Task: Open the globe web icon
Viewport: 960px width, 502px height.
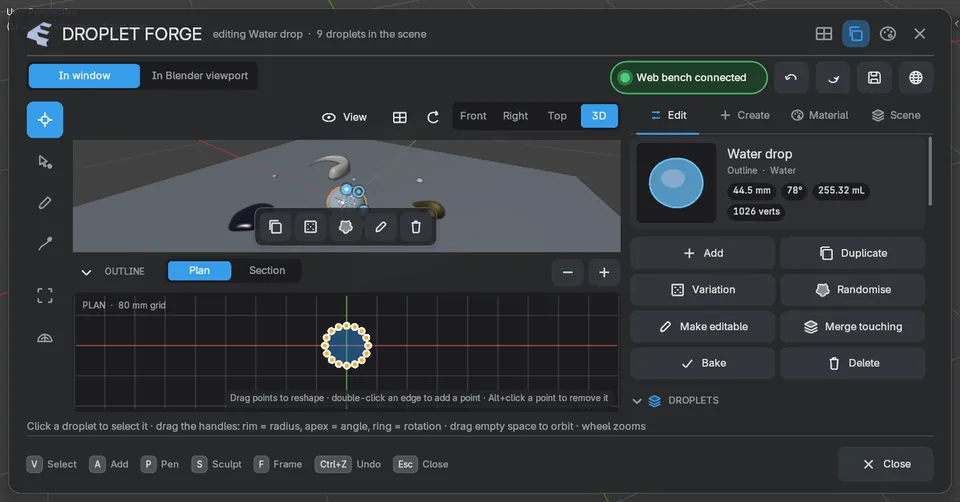Action: 916,78
